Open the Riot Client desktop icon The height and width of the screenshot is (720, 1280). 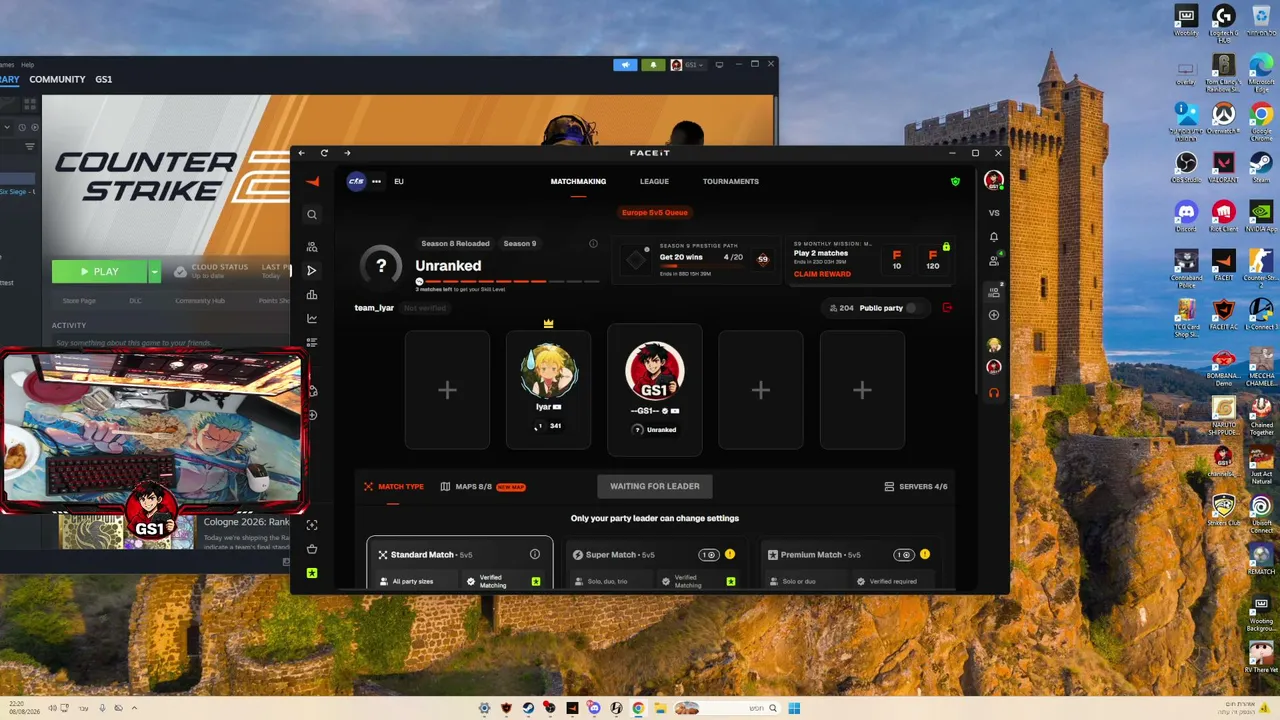click(x=1223, y=217)
